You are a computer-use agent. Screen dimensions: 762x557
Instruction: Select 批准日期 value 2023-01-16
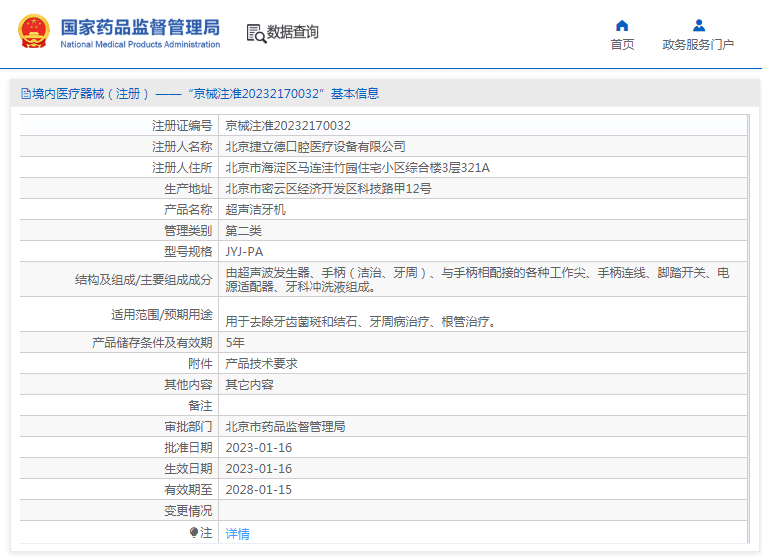[259, 448]
